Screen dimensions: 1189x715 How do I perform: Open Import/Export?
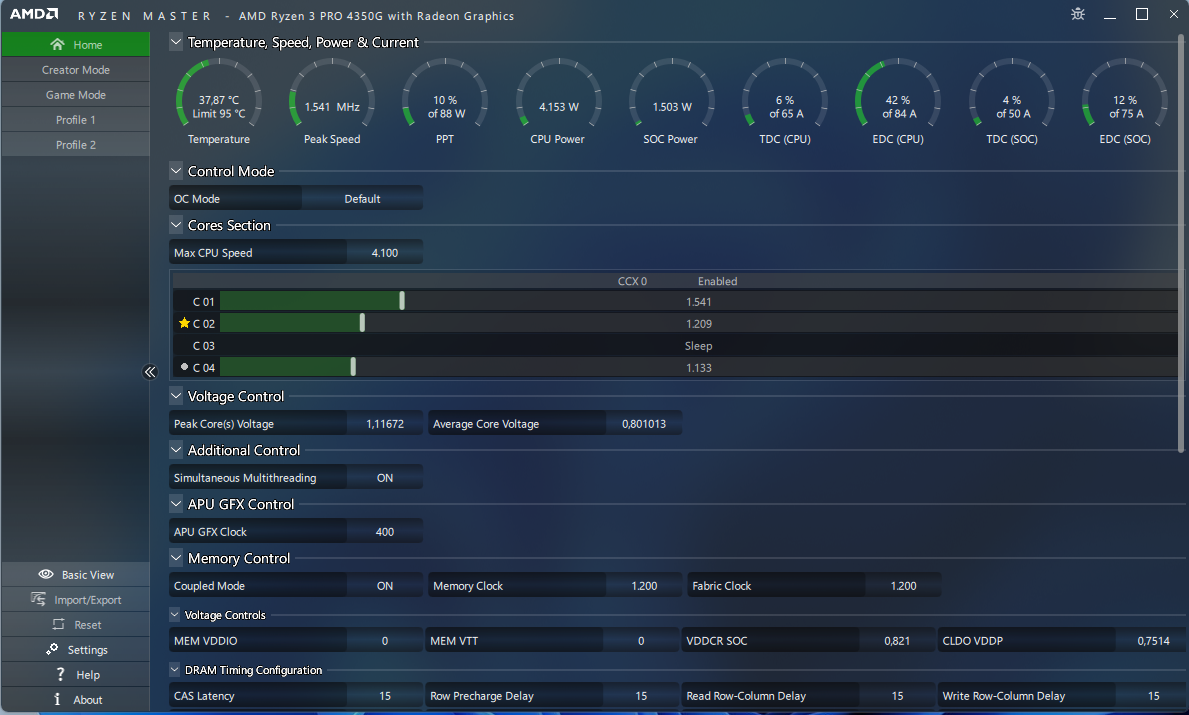pos(76,600)
